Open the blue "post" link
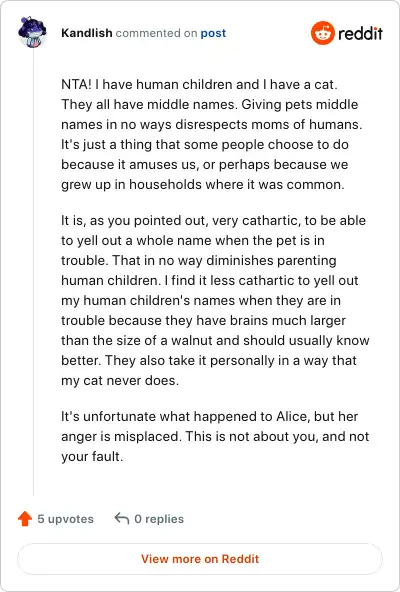The width and height of the screenshot is (400, 592). [x=213, y=33]
